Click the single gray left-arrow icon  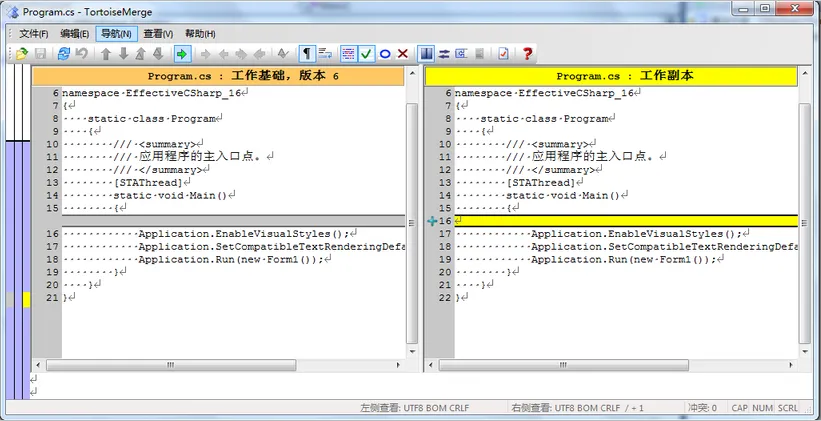224,53
